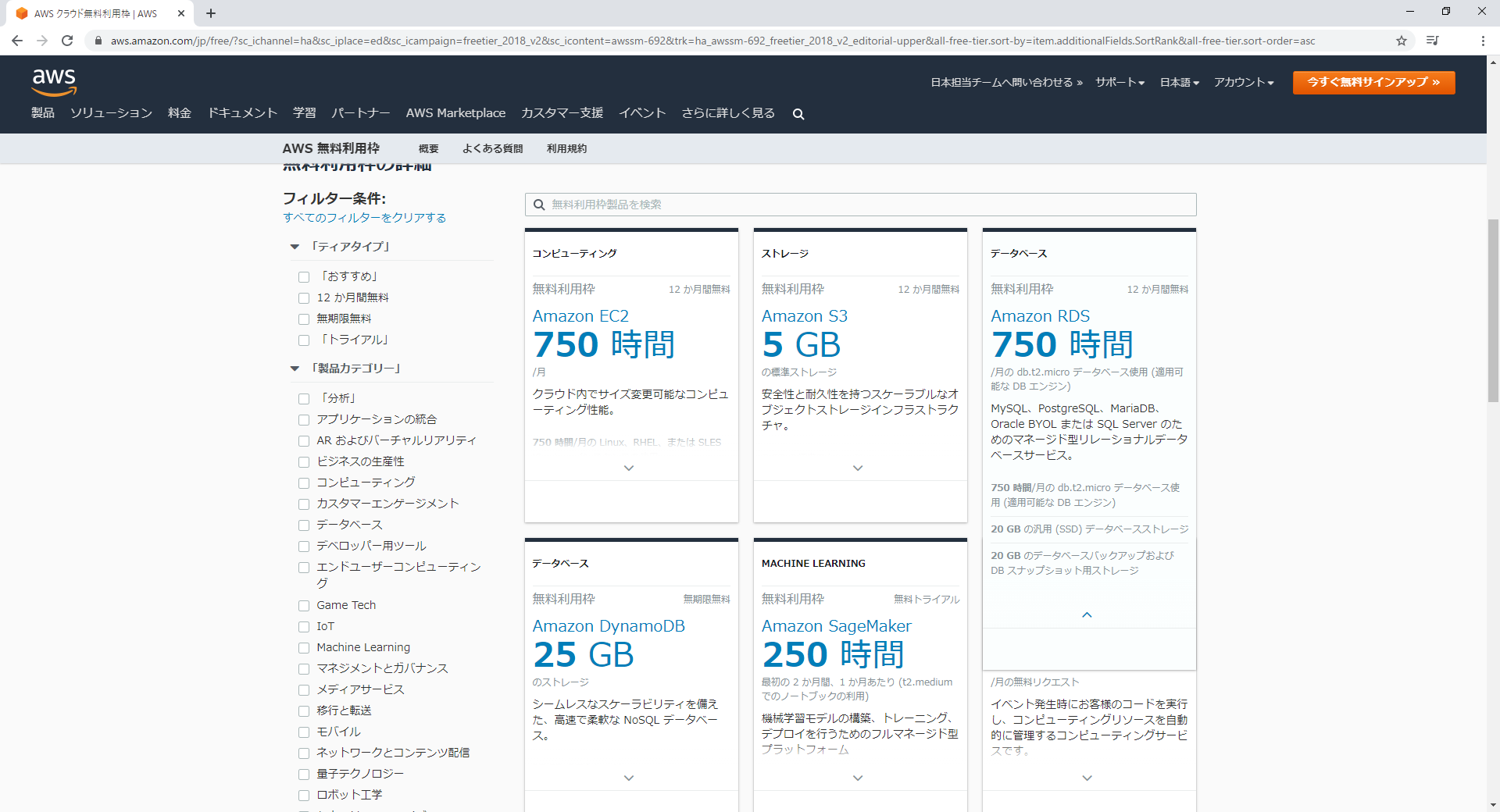
Task: Open the AWS Marketplace menu
Action: point(455,113)
